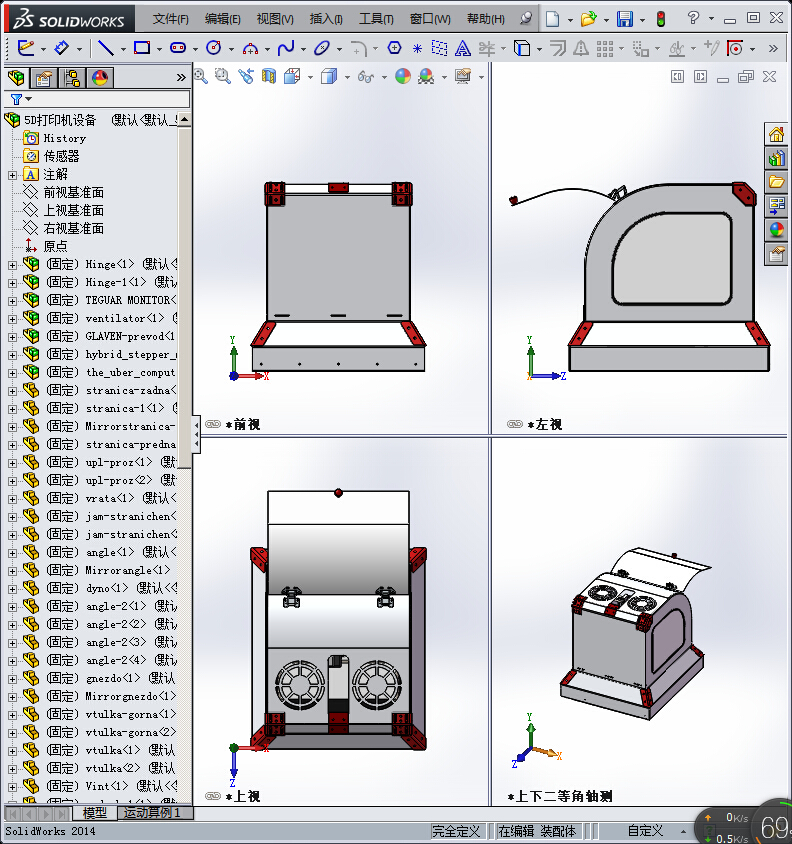Click the Apply Scene icon
Screen dimensions: 792x844
tap(426, 76)
